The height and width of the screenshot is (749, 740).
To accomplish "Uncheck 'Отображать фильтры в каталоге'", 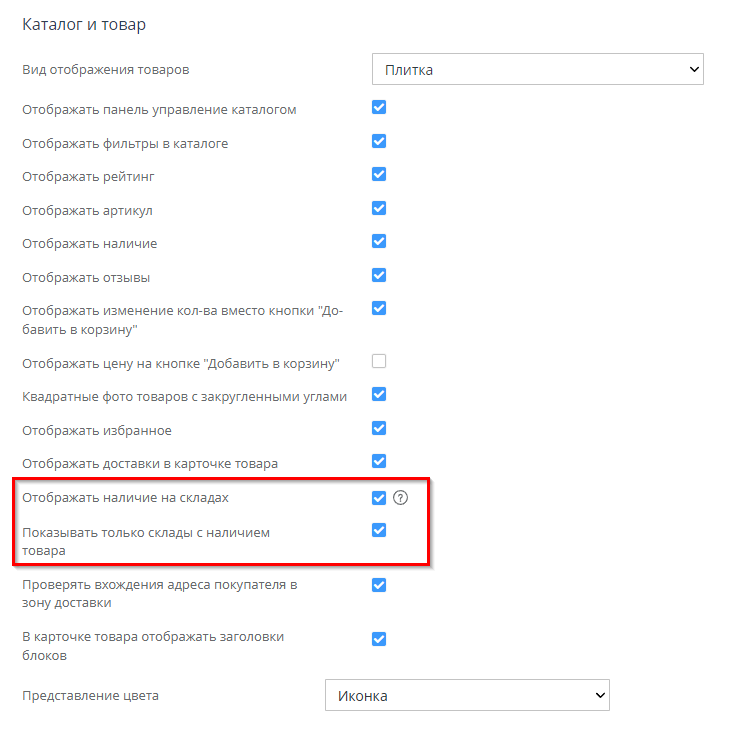I will [379, 142].
